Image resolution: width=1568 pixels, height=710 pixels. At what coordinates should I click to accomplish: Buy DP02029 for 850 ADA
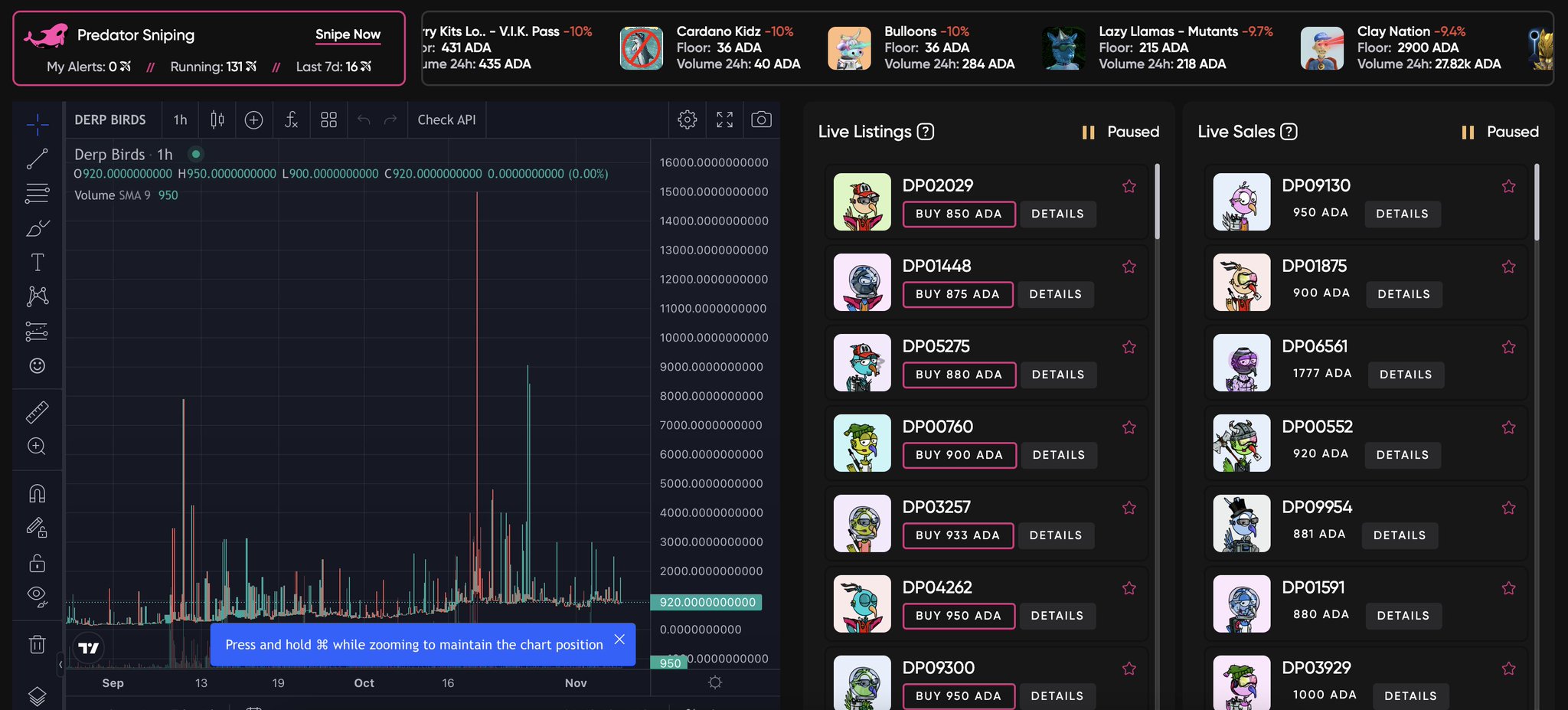click(x=959, y=214)
